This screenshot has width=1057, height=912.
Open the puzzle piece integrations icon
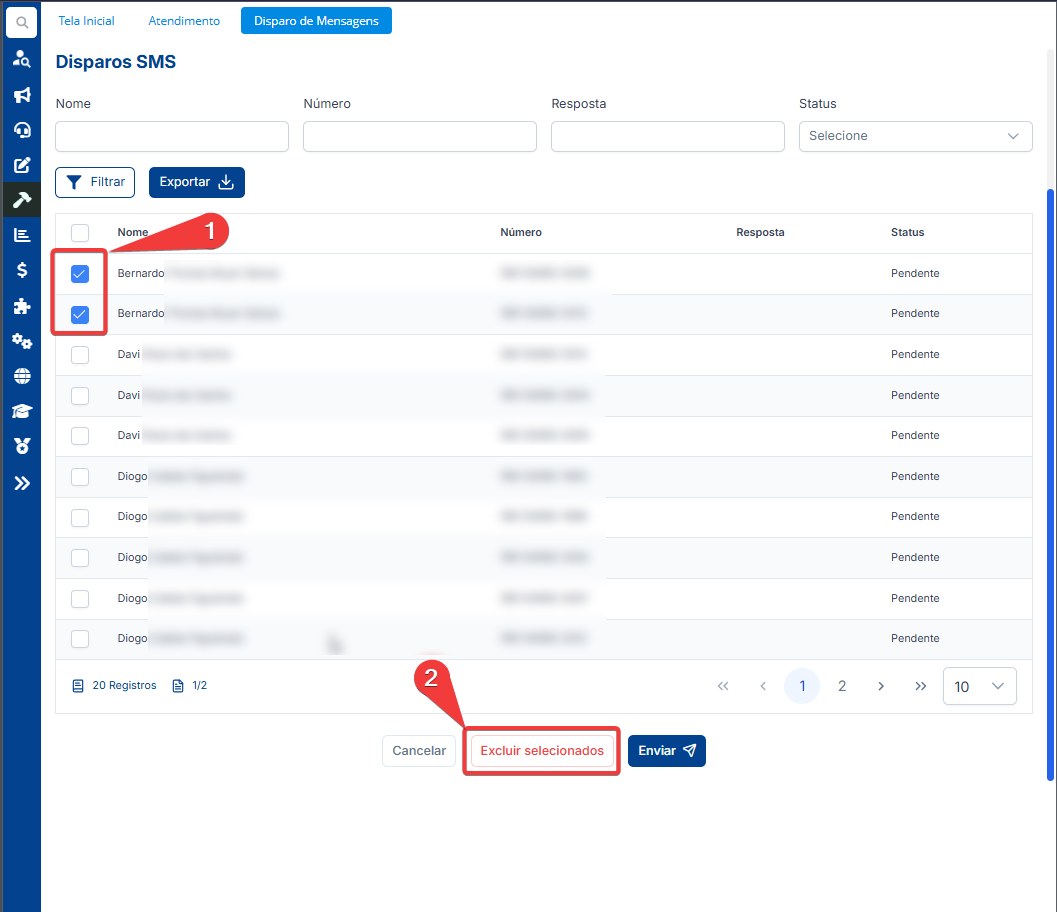pyautogui.click(x=22, y=306)
